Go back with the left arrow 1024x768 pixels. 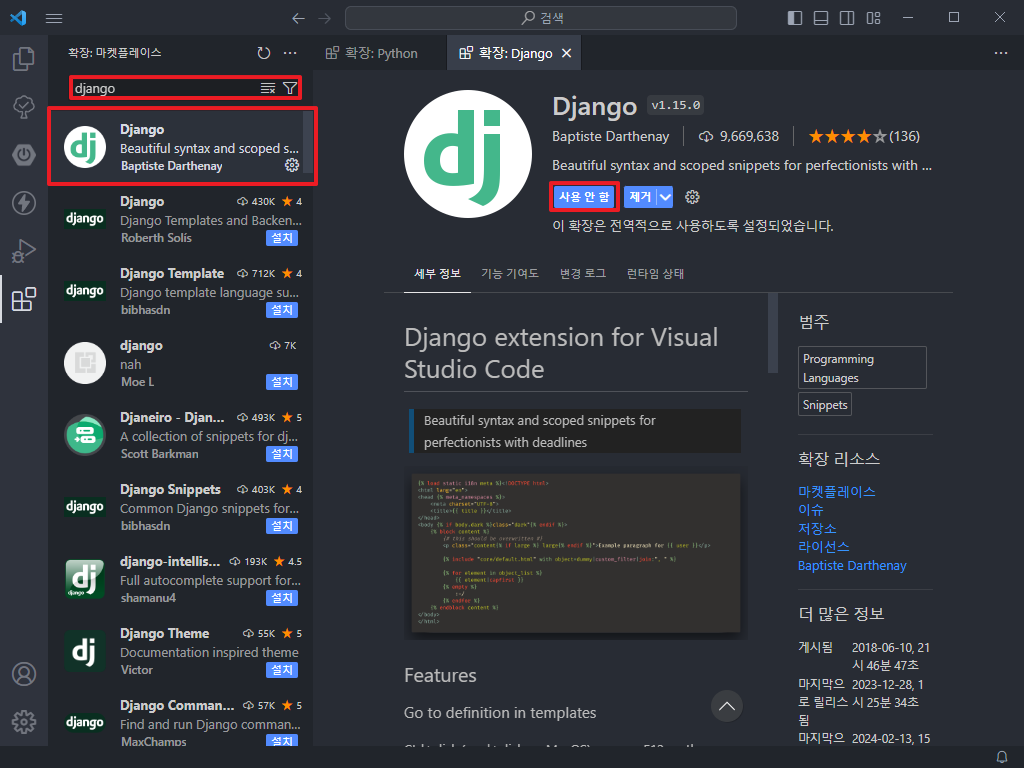point(298,18)
